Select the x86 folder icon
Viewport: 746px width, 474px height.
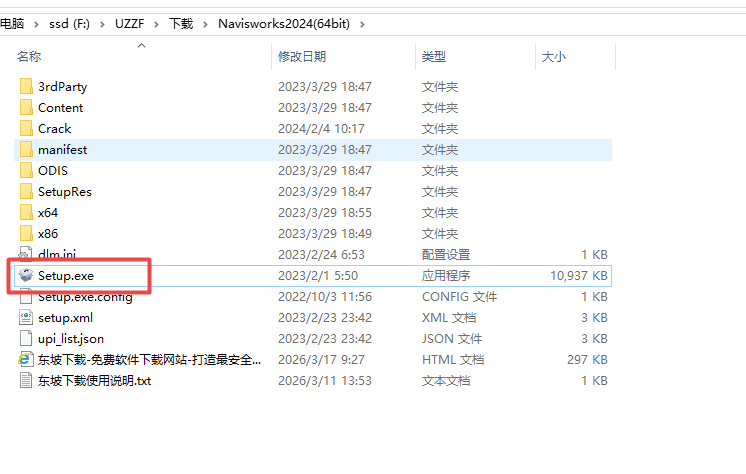click(26, 234)
